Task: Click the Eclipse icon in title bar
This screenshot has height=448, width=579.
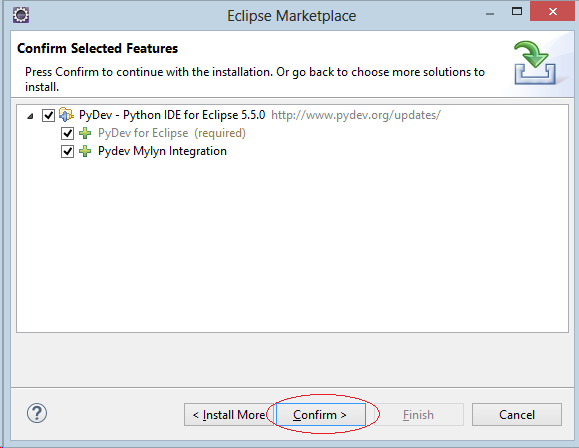Action: point(21,15)
